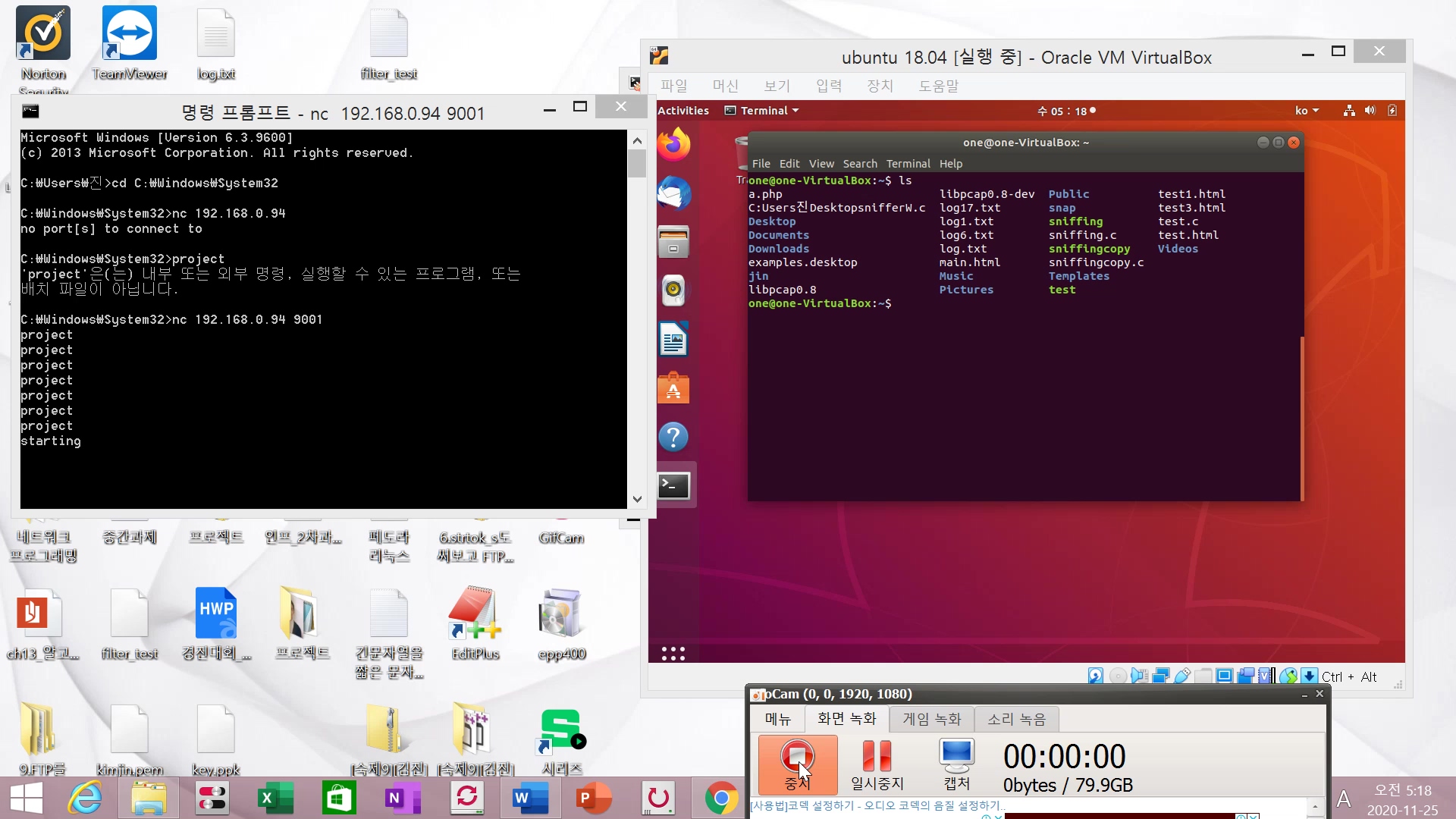The height and width of the screenshot is (819, 1456).
Task: Click the Ubuntu volume speaker icon
Action: [1370, 111]
